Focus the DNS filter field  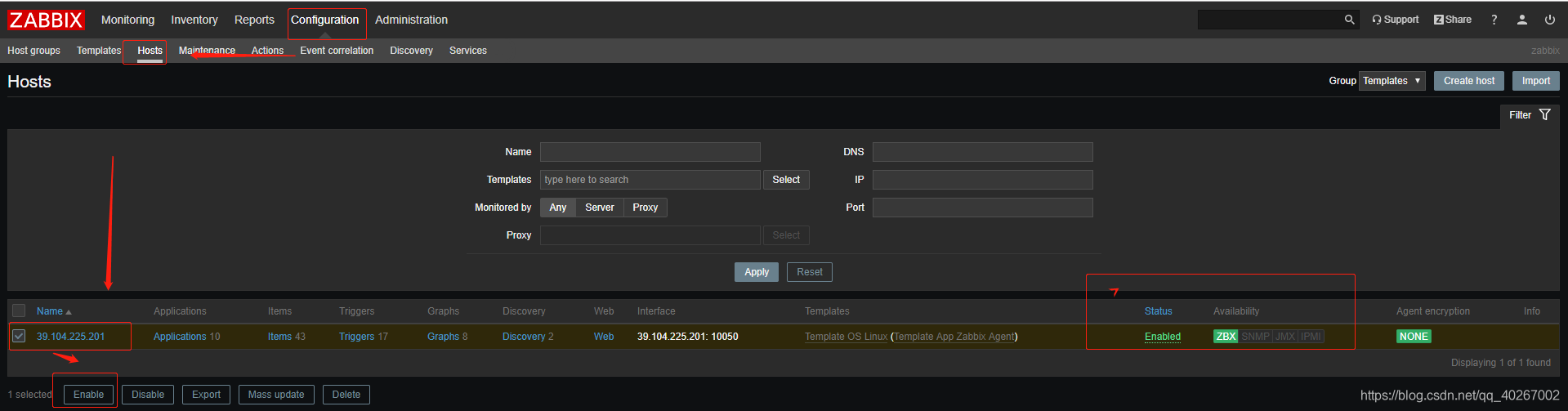(x=982, y=152)
